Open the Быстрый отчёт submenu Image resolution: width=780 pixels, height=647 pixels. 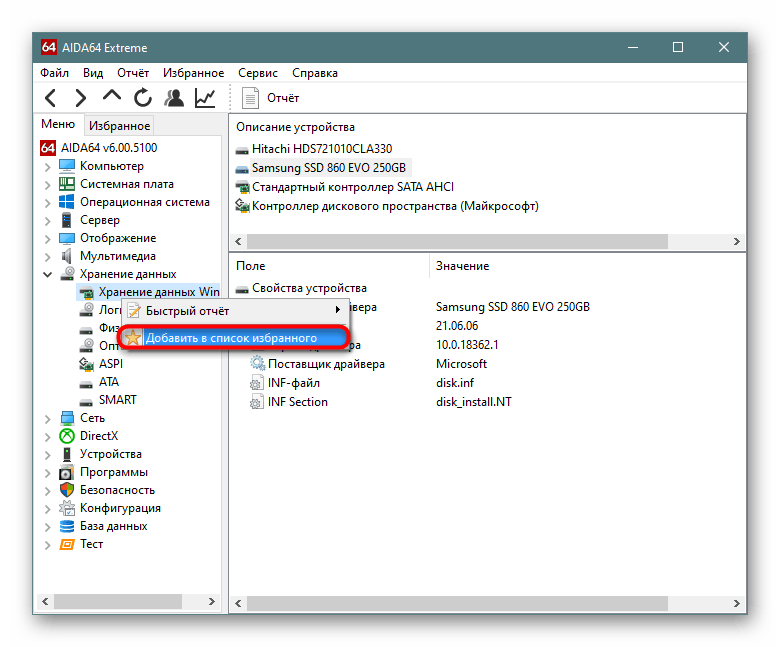(234, 311)
